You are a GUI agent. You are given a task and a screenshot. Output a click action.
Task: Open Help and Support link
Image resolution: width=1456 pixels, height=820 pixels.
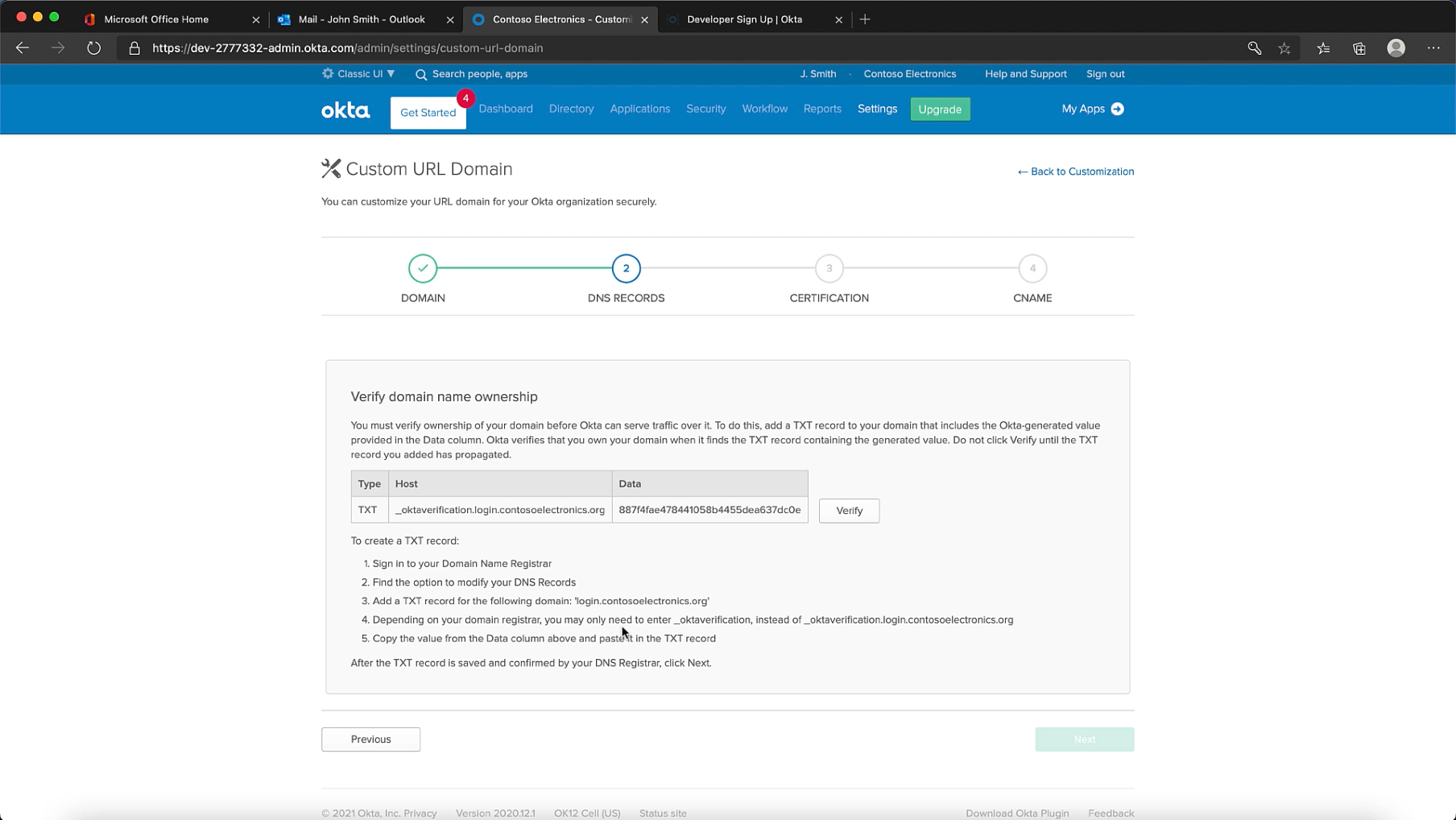click(1025, 74)
